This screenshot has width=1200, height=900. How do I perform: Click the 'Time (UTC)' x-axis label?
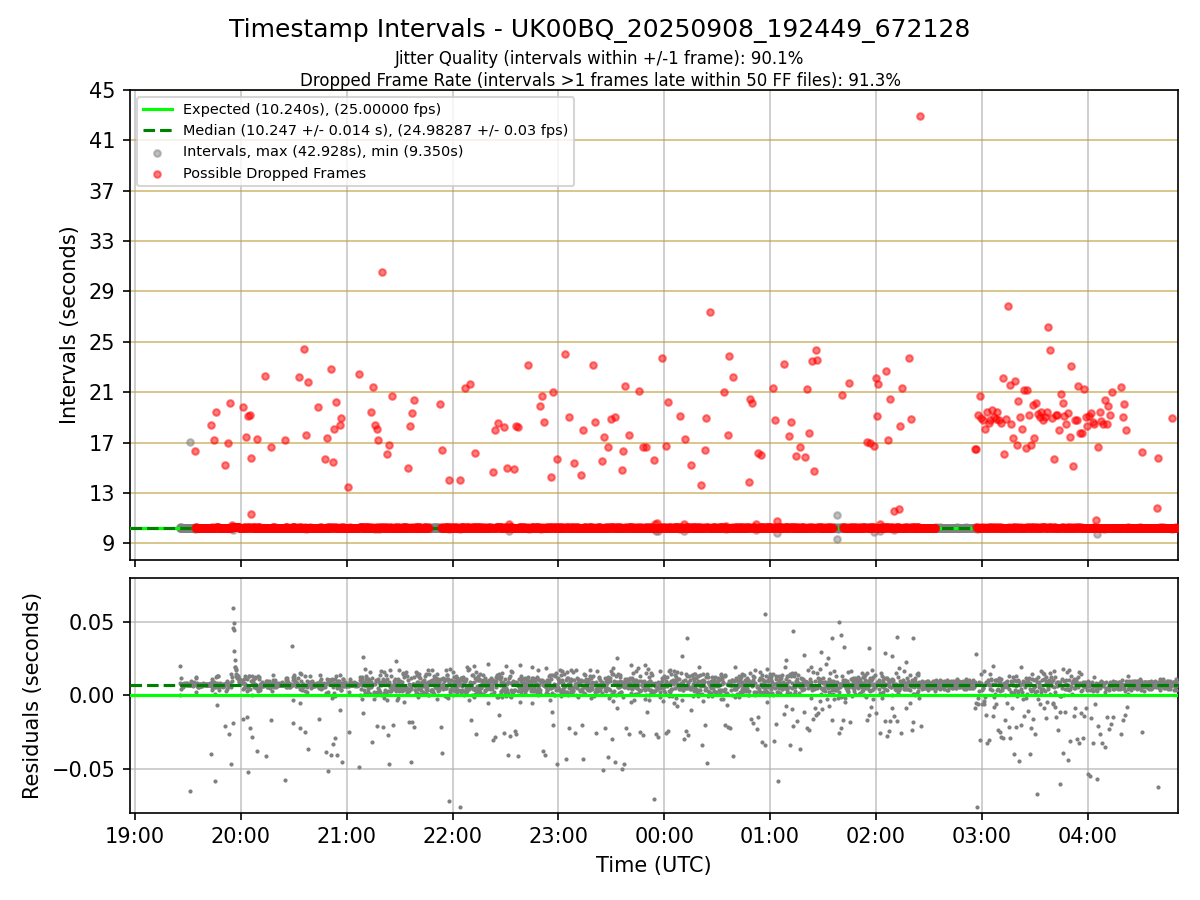(x=653, y=864)
